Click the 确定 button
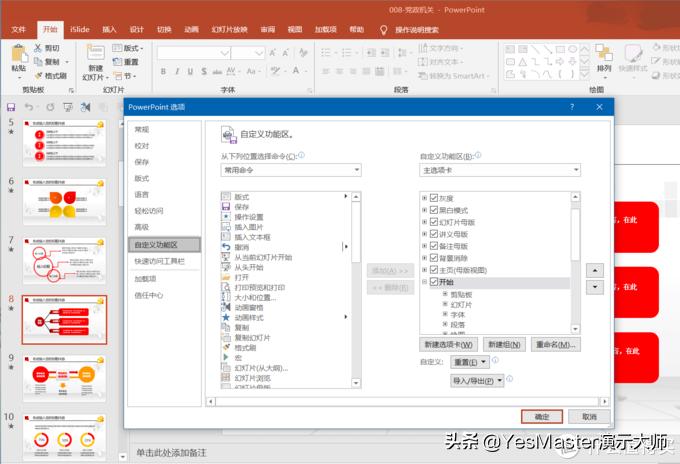 (542, 417)
